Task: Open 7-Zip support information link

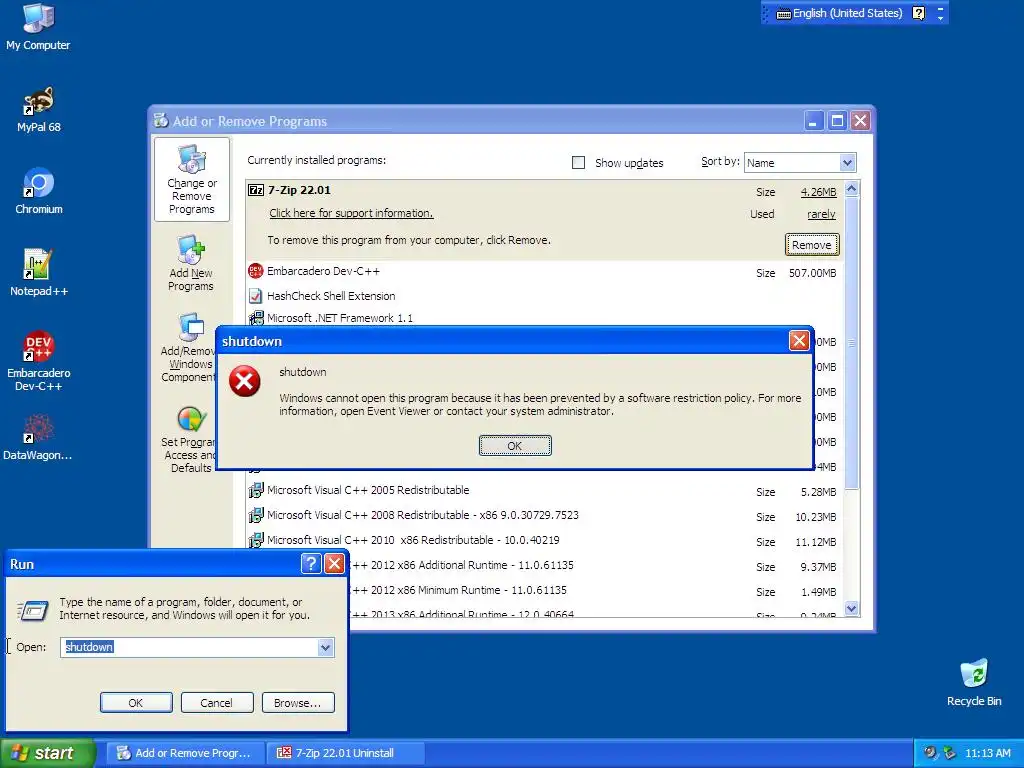Action: tap(351, 213)
